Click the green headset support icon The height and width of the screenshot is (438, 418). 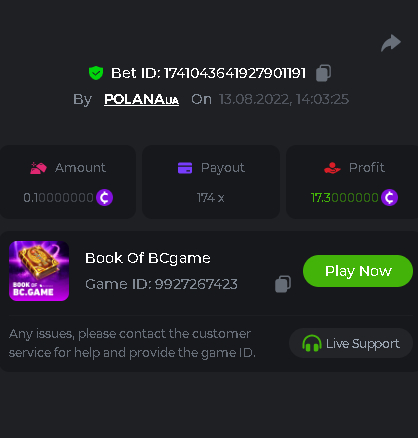pos(311,343)
